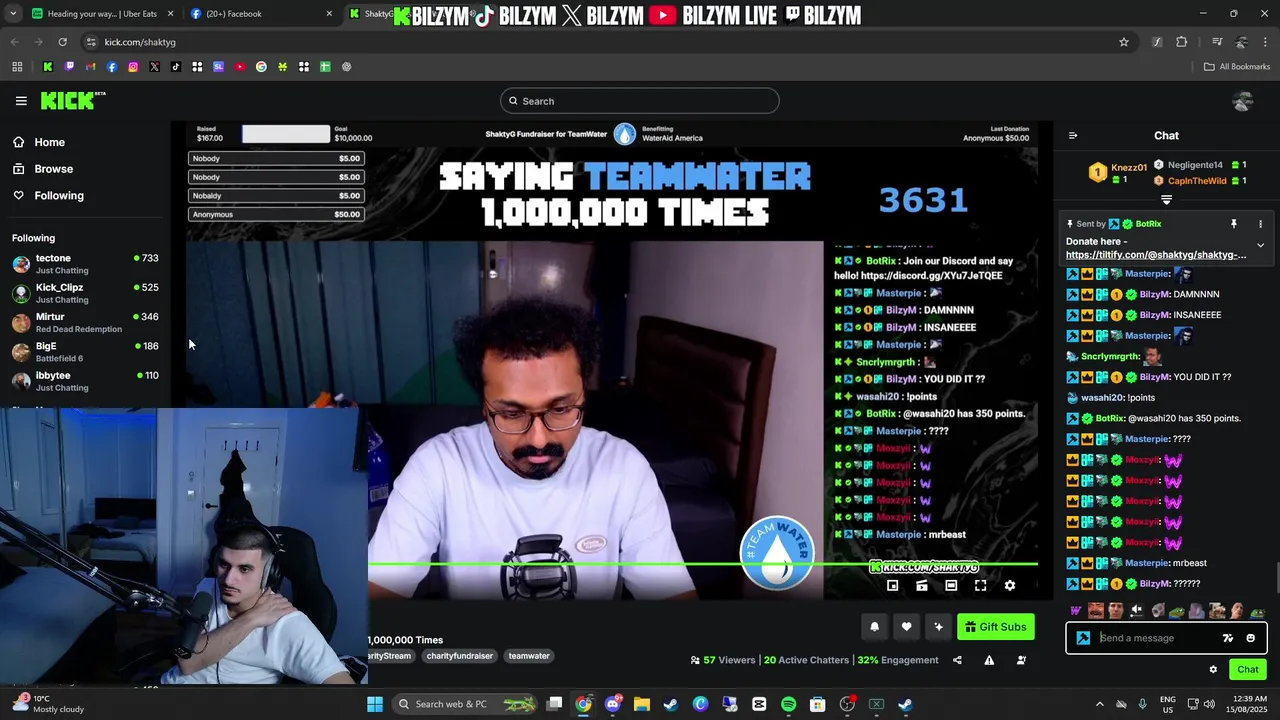1280x720 pixels.
Task: Open the chat translate icon
Action: (1228, 638)
